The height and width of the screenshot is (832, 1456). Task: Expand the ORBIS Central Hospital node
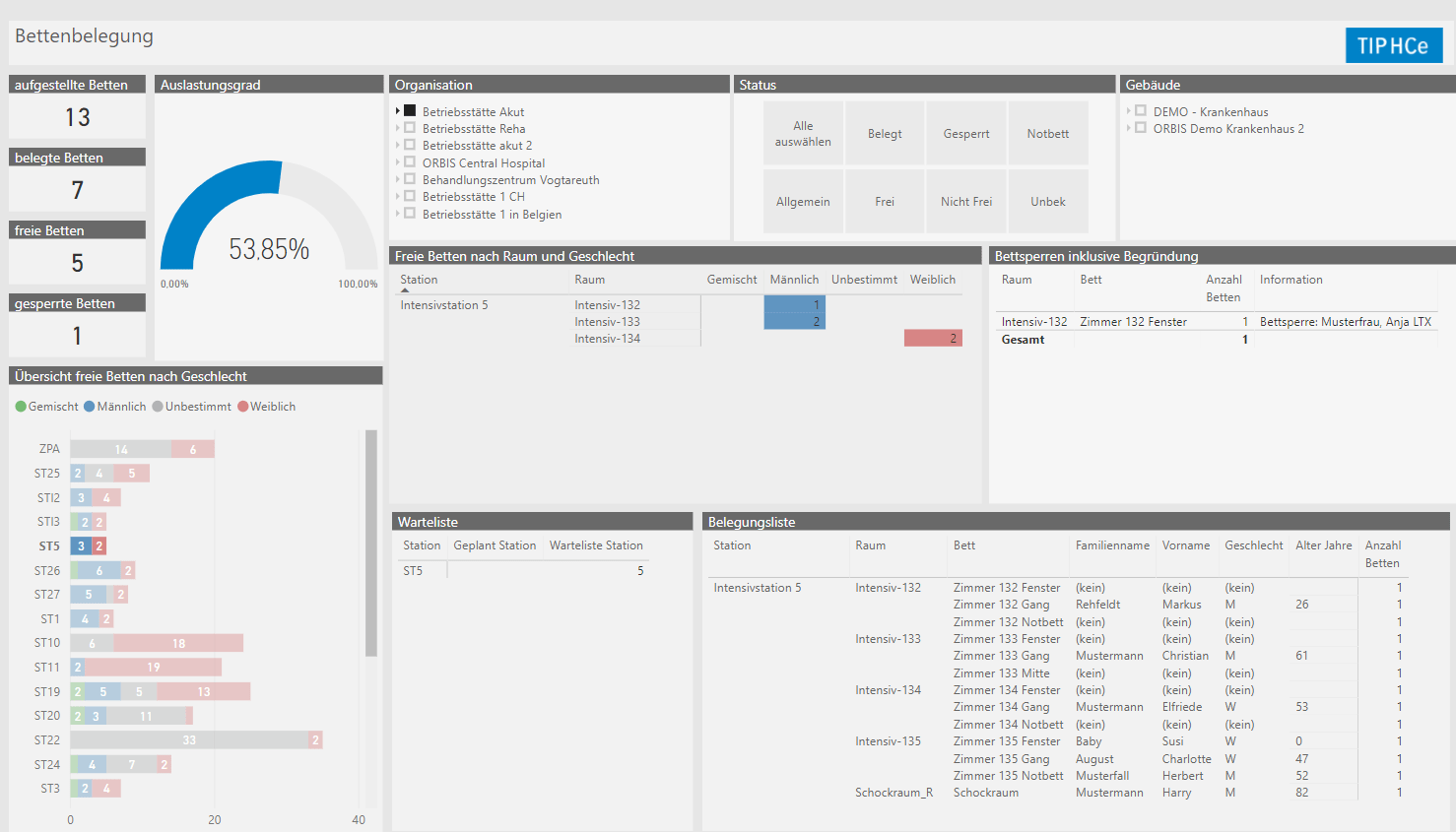point(398,162)
